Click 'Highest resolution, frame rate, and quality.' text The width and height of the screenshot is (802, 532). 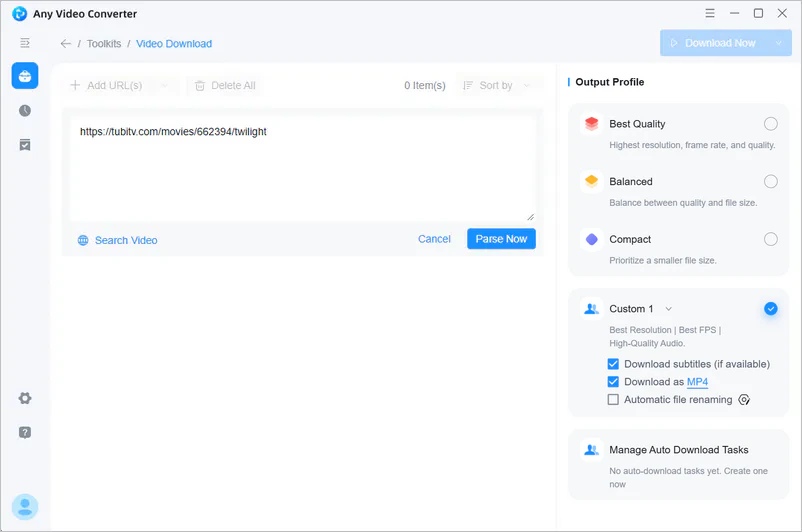click(692, 145)
